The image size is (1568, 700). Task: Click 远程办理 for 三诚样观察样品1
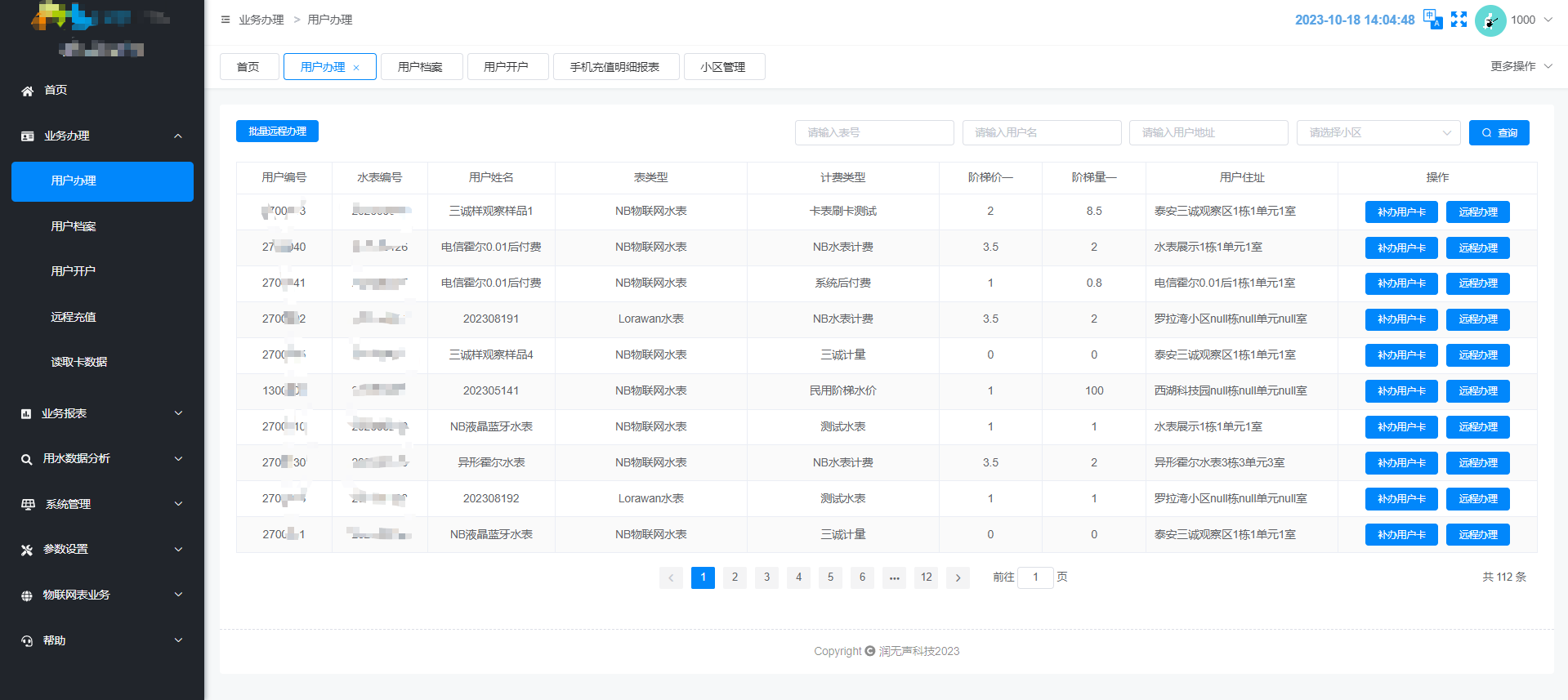pyautogui.click(x=1478, y=212)
